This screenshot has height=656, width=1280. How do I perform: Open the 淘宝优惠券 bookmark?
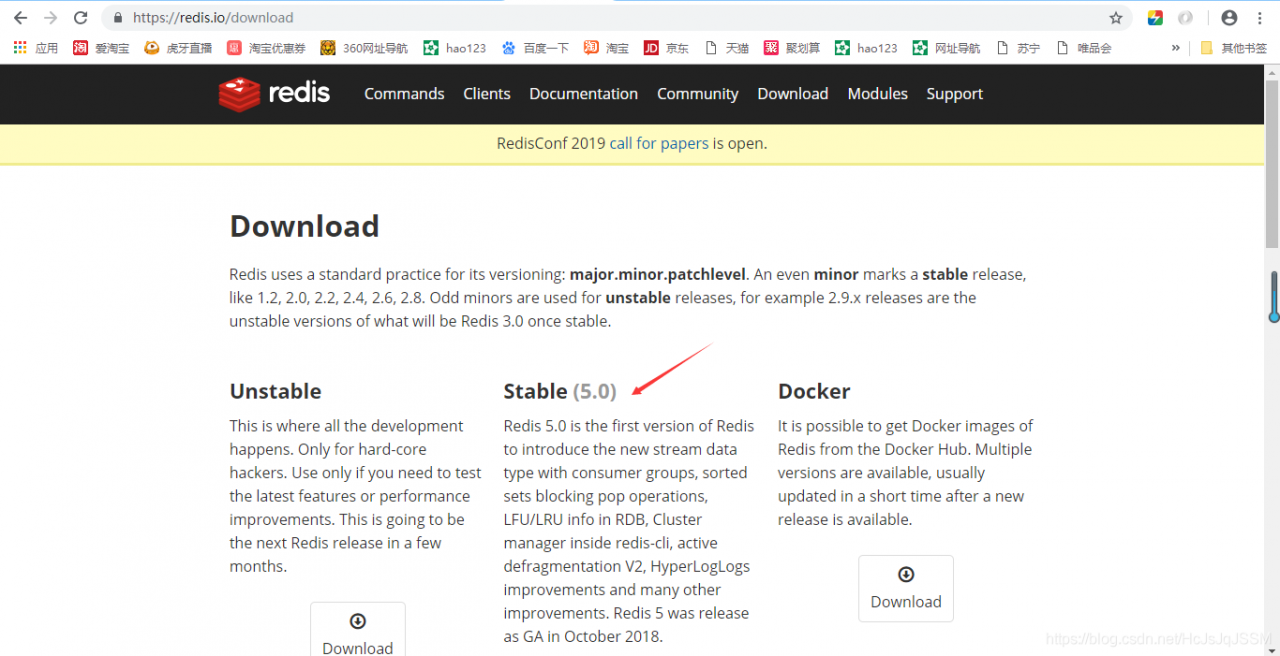click(x=266, y=48)
